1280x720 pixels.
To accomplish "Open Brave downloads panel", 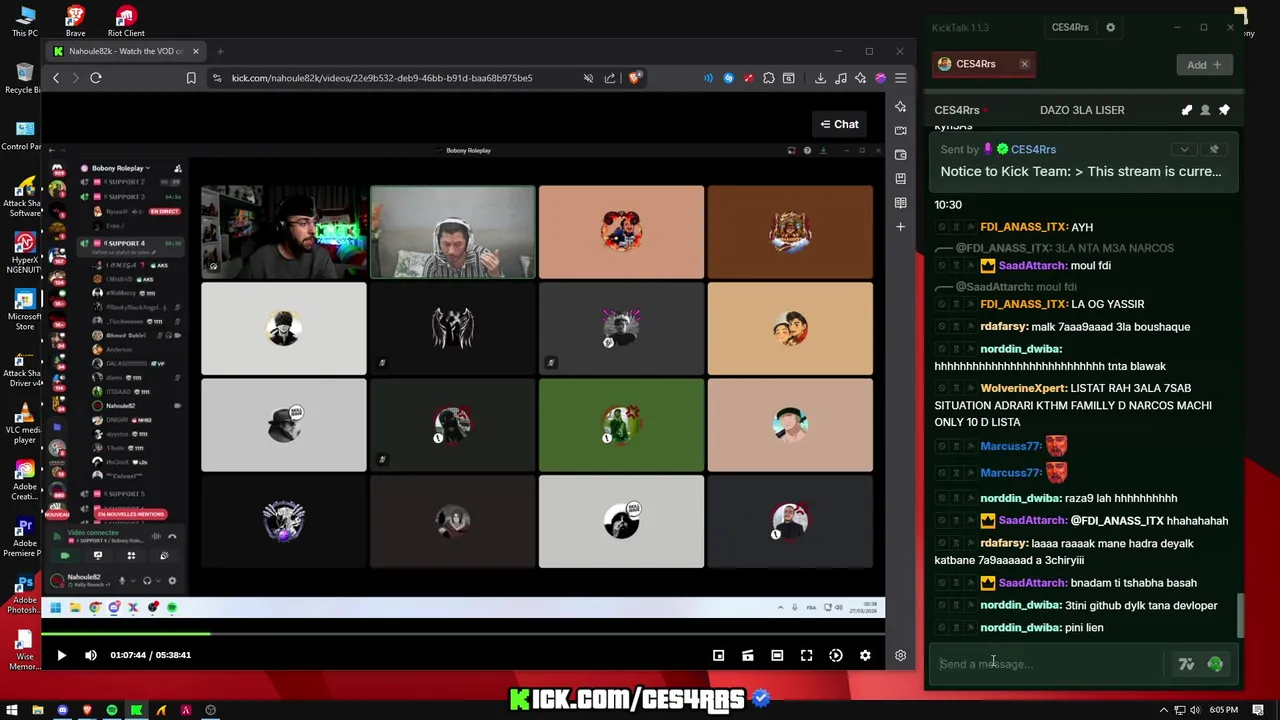I will [x=820, y=78].
